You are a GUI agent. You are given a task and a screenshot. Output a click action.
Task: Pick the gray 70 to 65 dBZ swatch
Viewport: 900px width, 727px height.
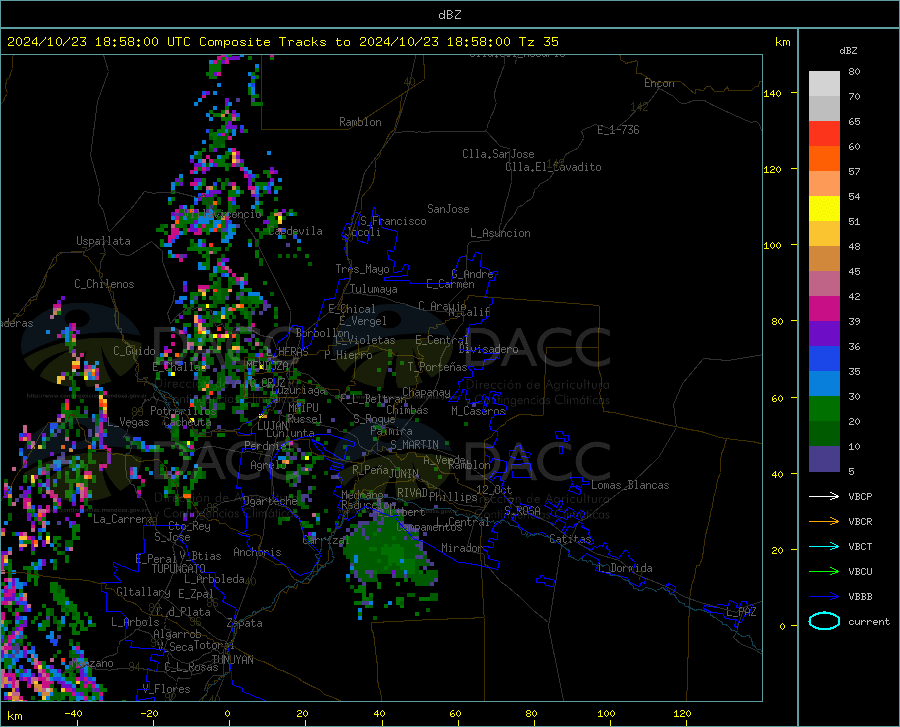pos(824,109)
